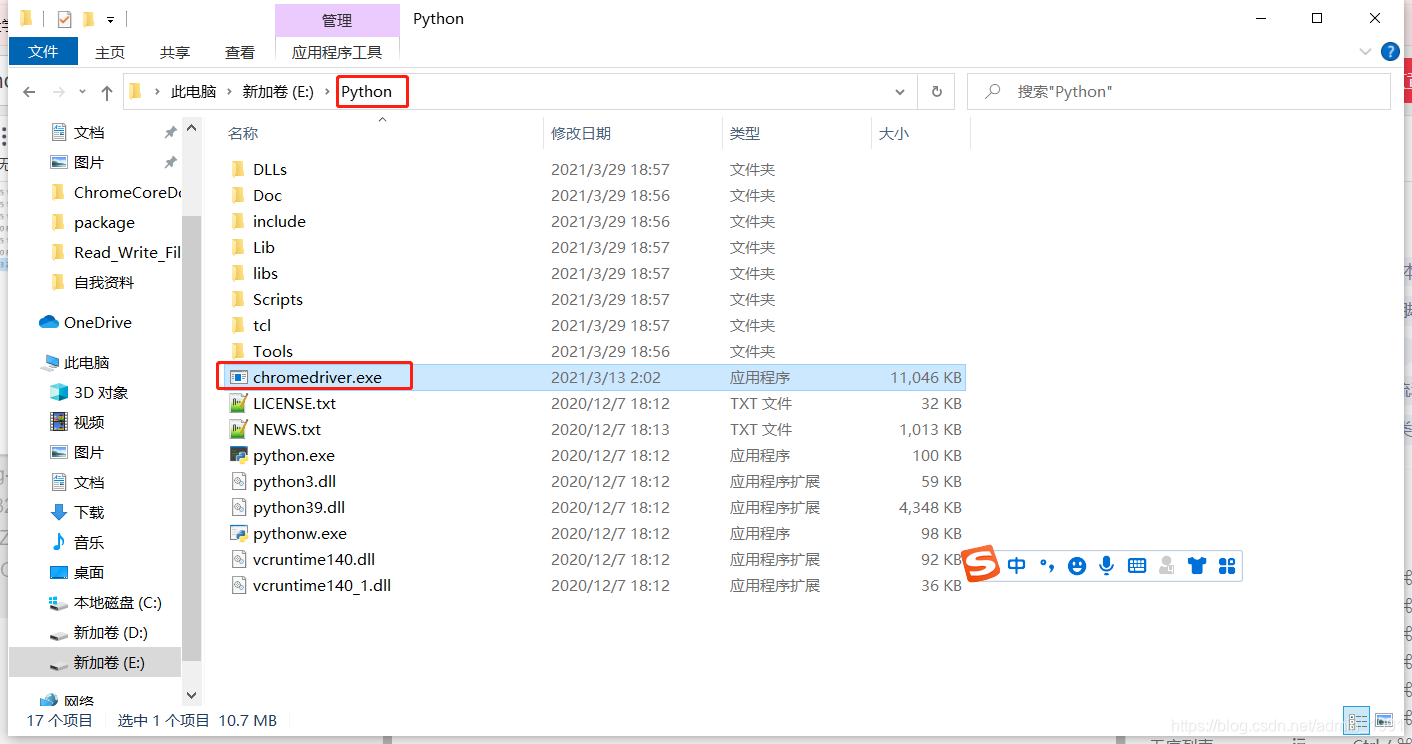Open the 应用程序工具 ribbon tab
Screen dimensions: 1412x744
click(x=337, y=52)
